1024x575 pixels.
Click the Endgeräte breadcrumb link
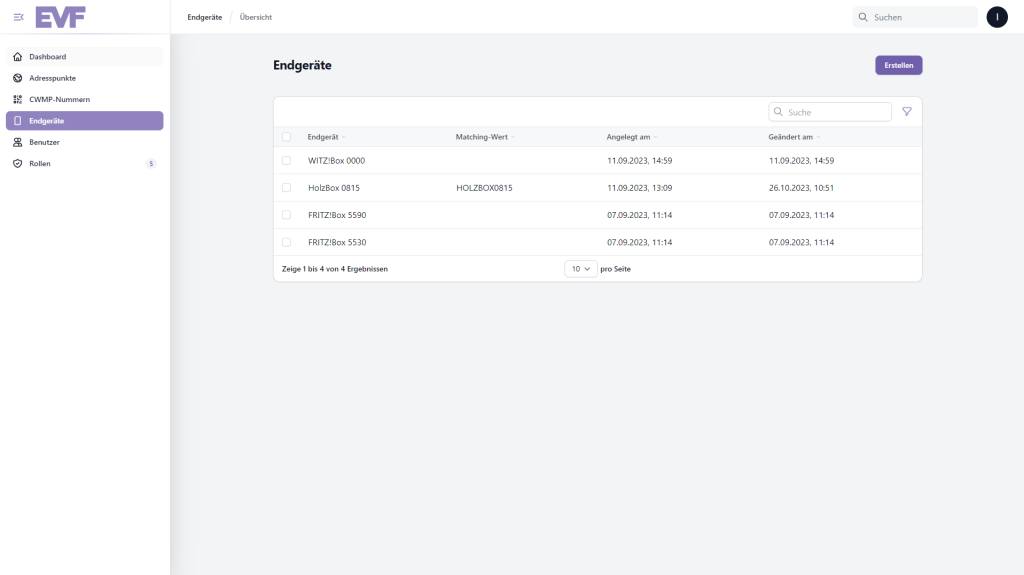pyautogui.click(x=204, y=17)
